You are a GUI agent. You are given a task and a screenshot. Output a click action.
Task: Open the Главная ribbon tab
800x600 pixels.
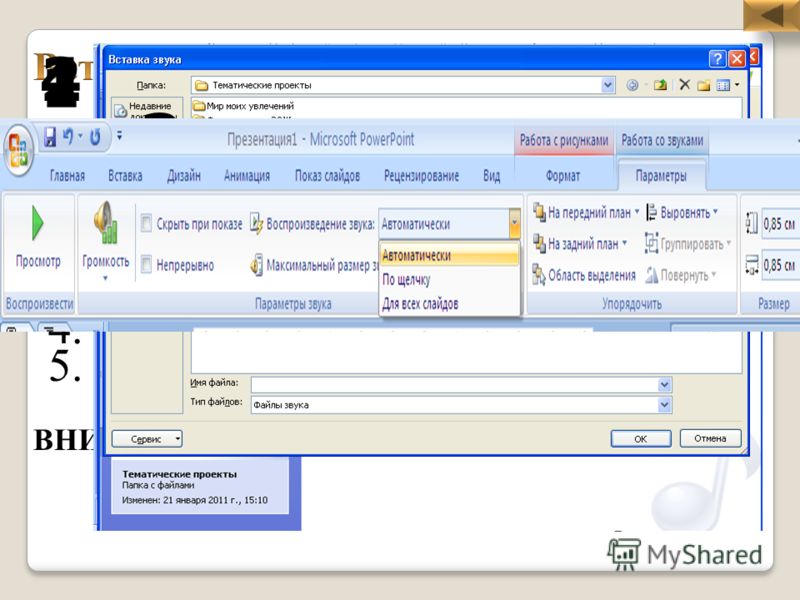click(x=67, y=176)
